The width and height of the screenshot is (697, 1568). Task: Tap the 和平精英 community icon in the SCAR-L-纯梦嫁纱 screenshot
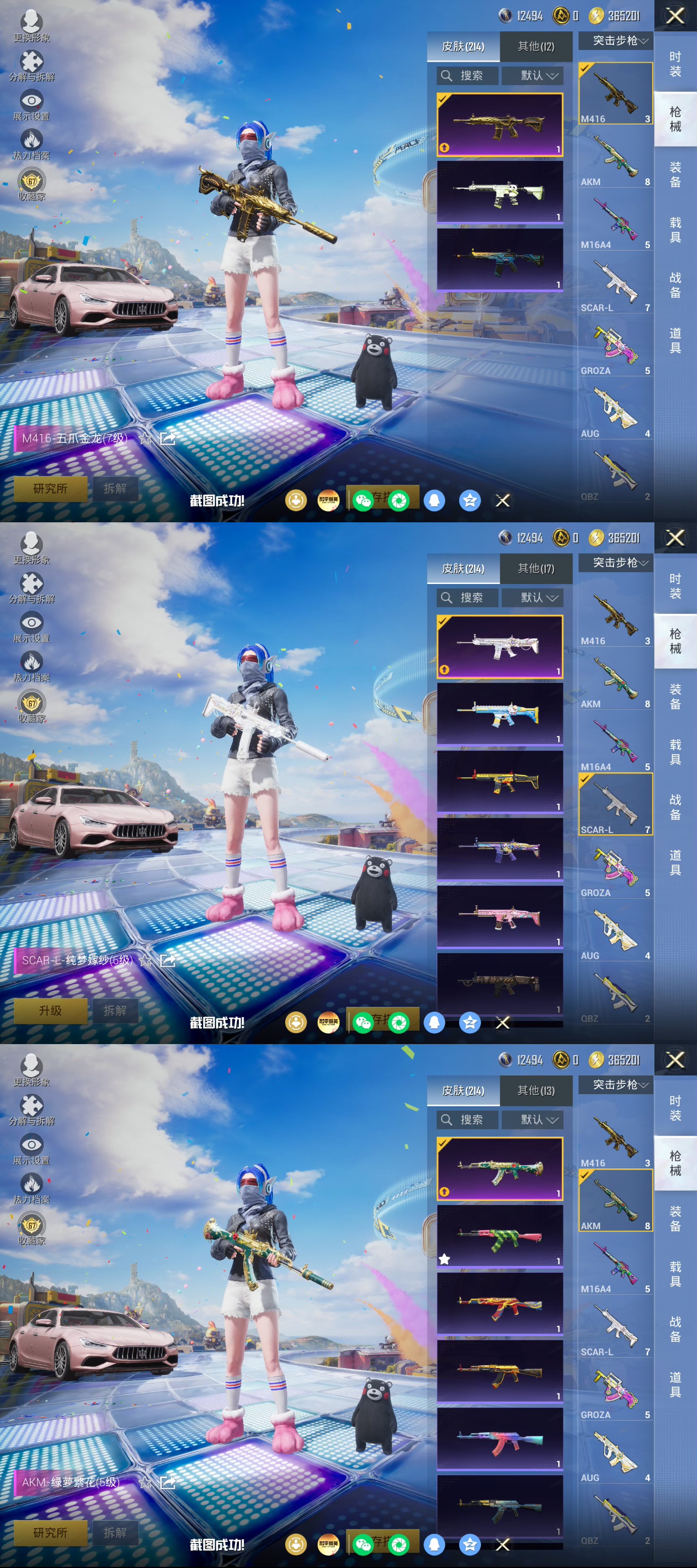pyautogui.click(x=329, y=1023)
